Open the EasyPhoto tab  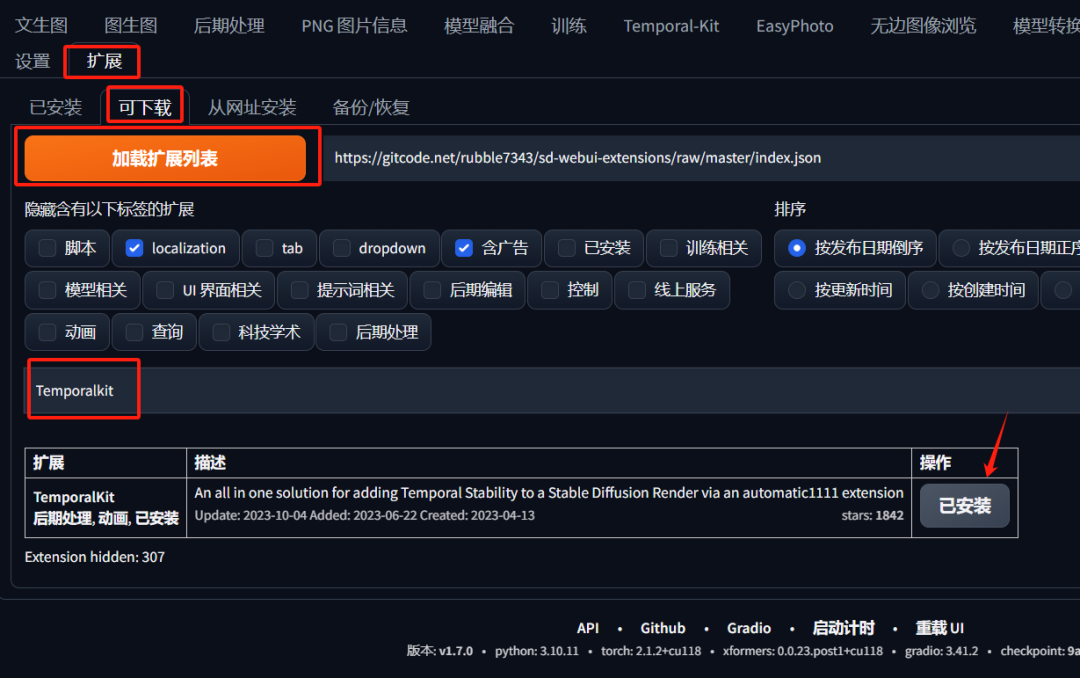[x=794, y=26]
